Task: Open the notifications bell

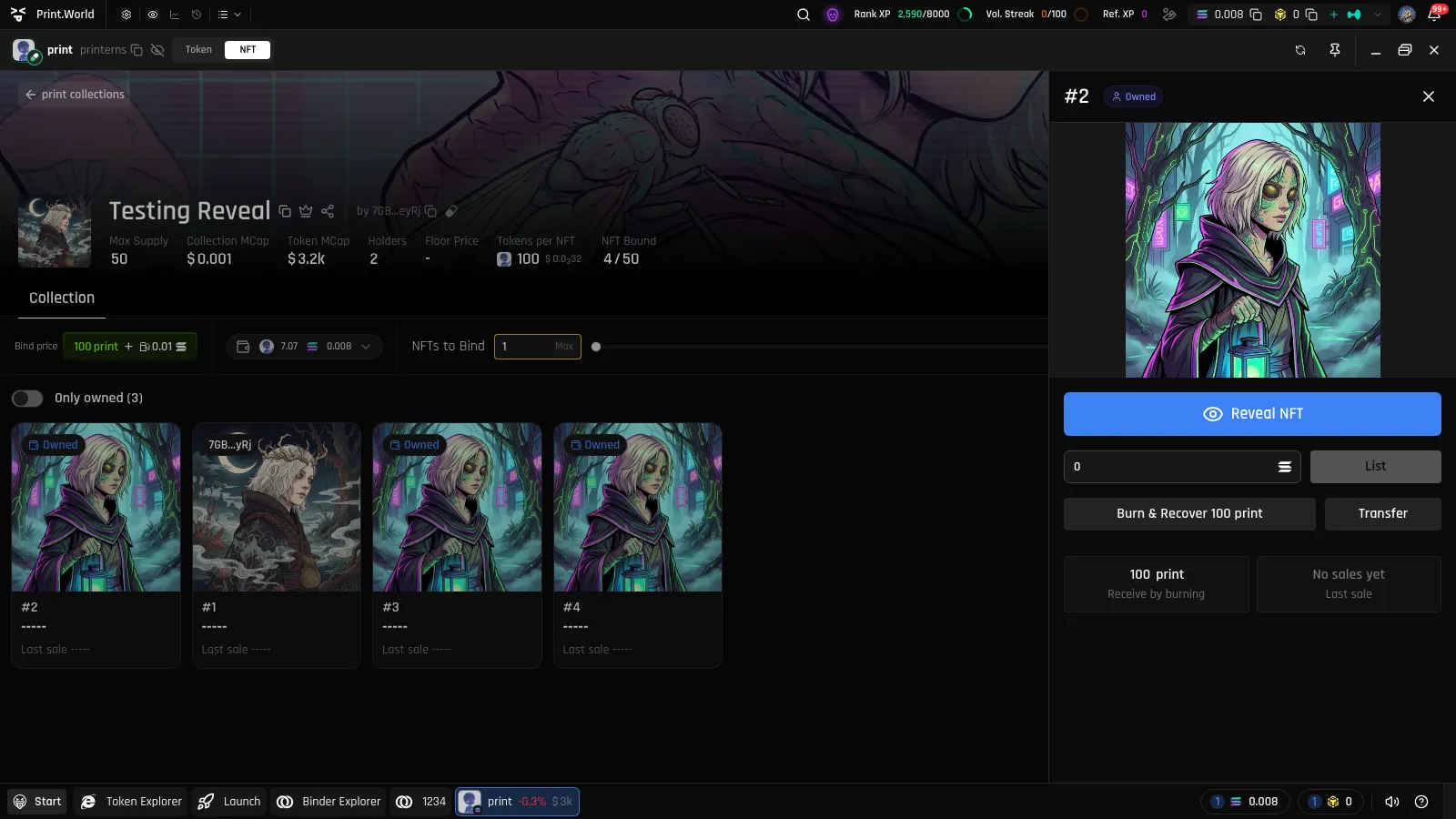Action: click(x=1434, y=15)
